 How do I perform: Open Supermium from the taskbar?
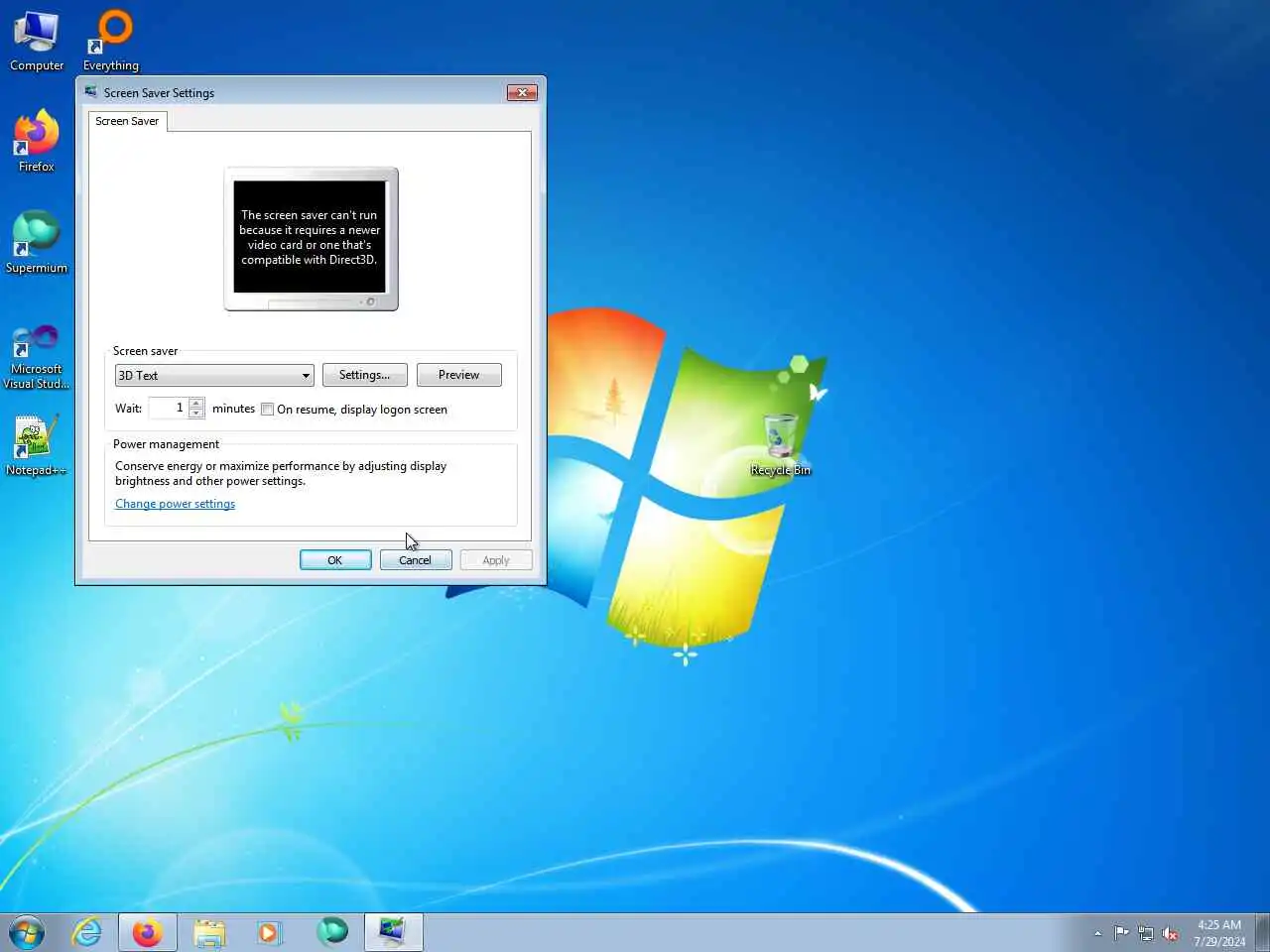[332, 933]
